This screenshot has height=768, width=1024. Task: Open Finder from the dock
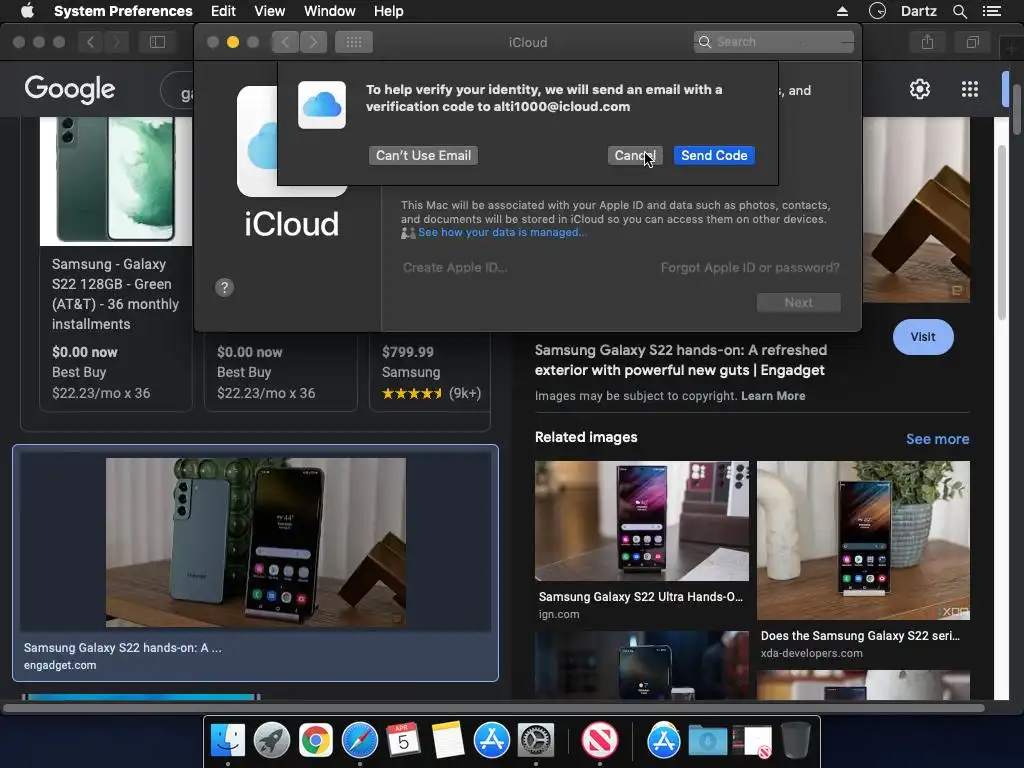(227, 741)
